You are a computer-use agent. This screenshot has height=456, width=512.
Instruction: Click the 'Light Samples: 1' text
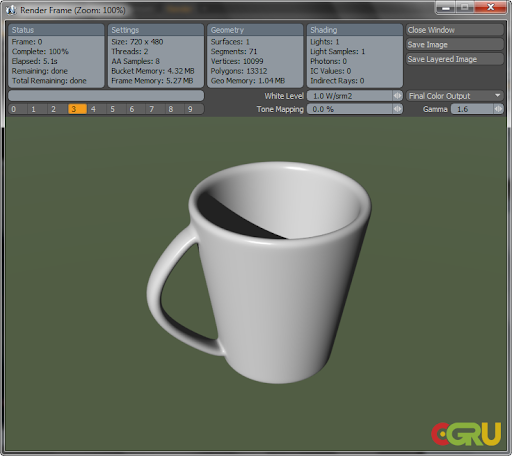tap(338, 52)
